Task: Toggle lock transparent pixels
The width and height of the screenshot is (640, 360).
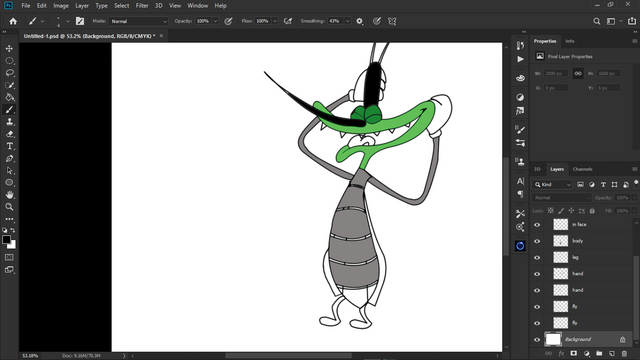Action: (x=551, y=211)
